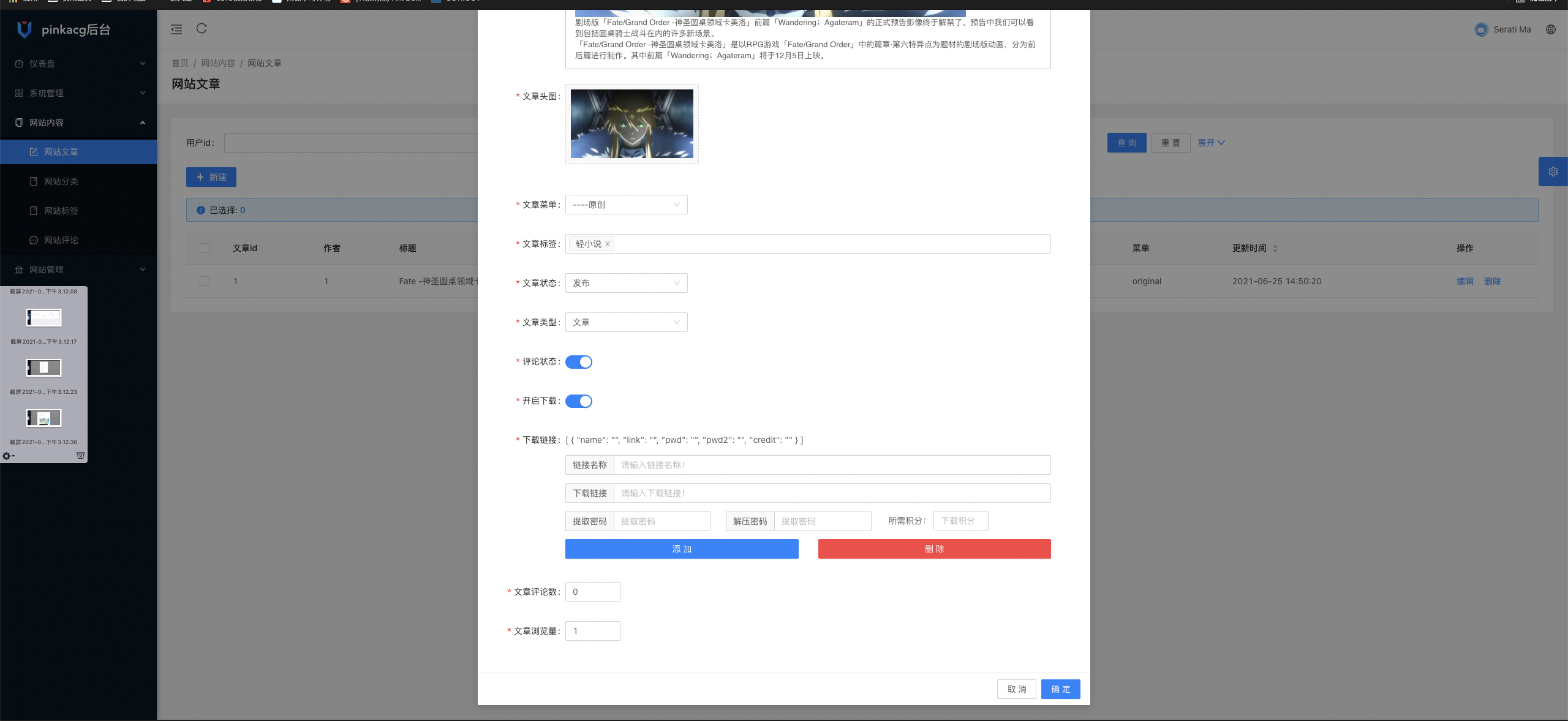
Task: Open the 文章菜单 dropdown
Action: tap(625, 205)
